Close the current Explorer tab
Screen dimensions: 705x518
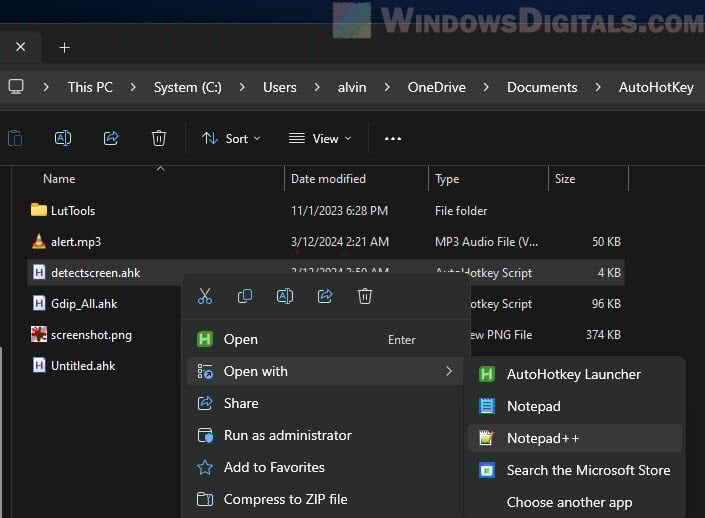click(21, 47)
